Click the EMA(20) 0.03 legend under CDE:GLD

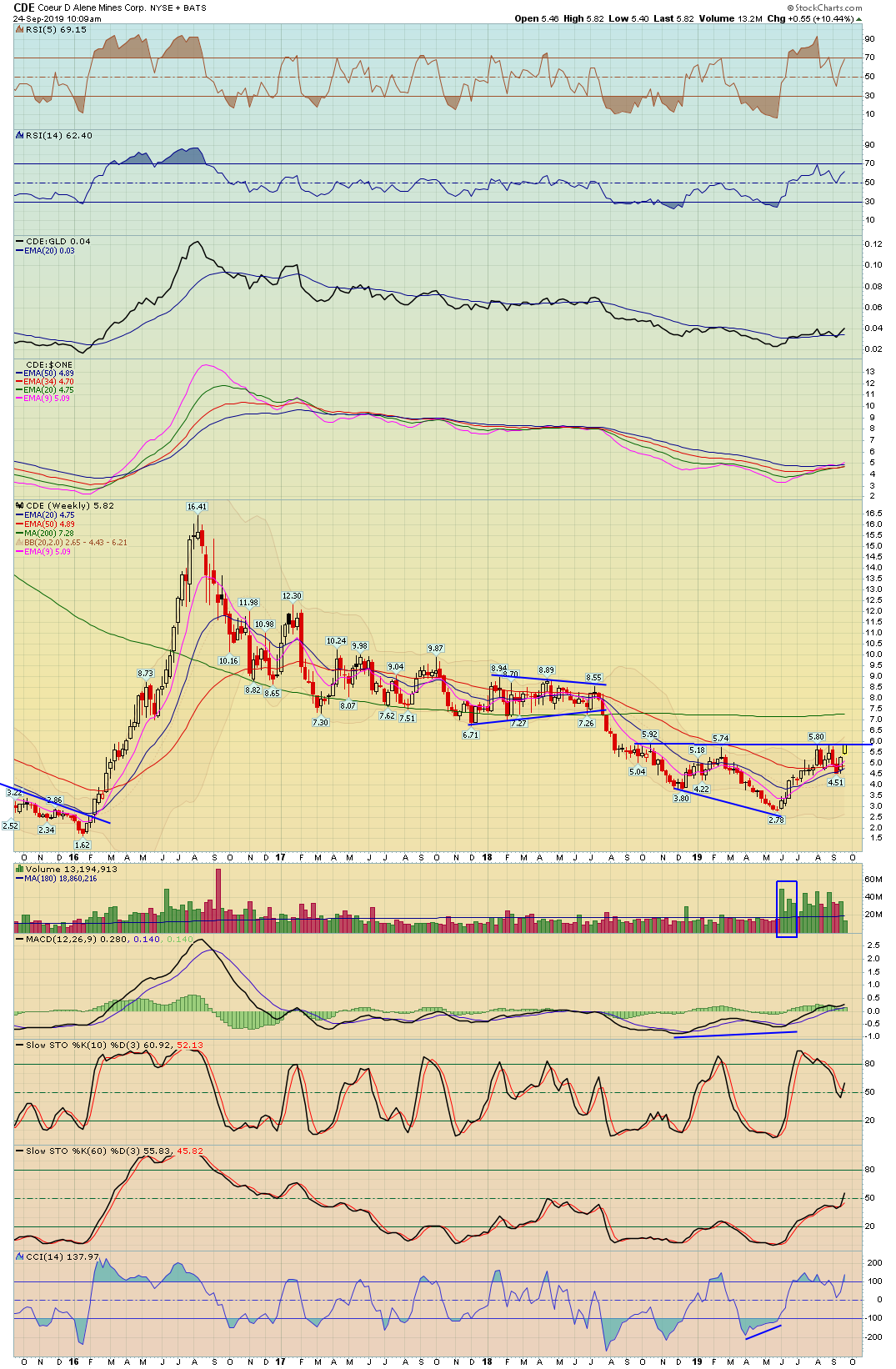pos(49,250)
